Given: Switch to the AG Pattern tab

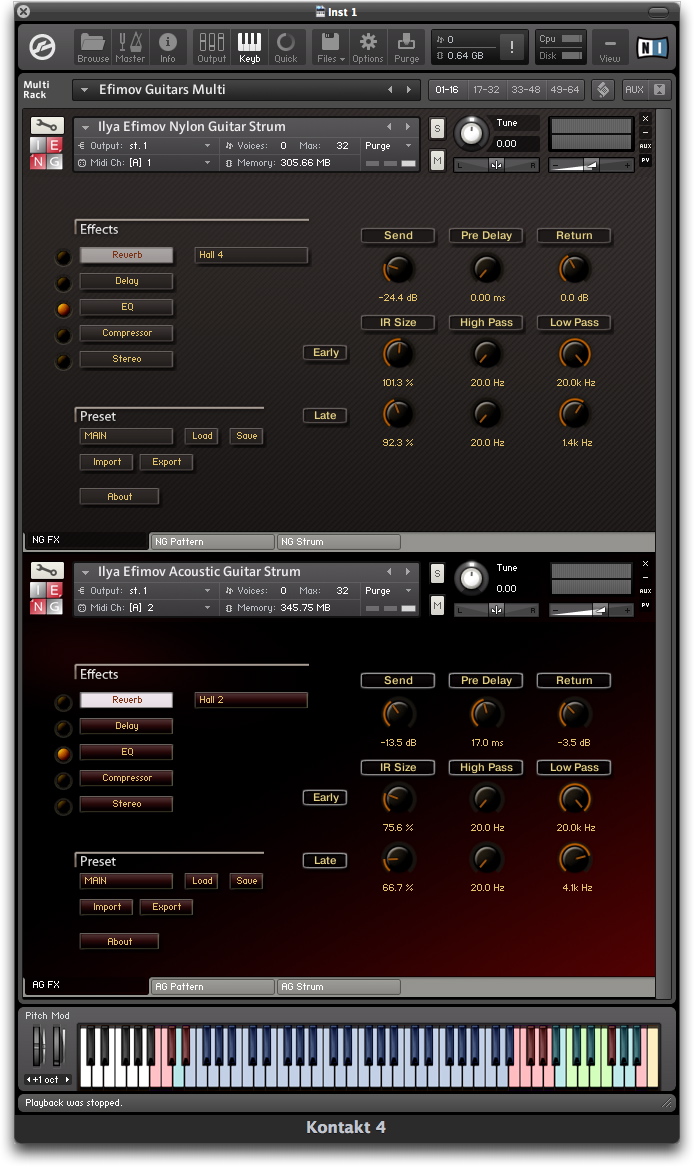Looking at the screenshot, I should click(212, 987).
